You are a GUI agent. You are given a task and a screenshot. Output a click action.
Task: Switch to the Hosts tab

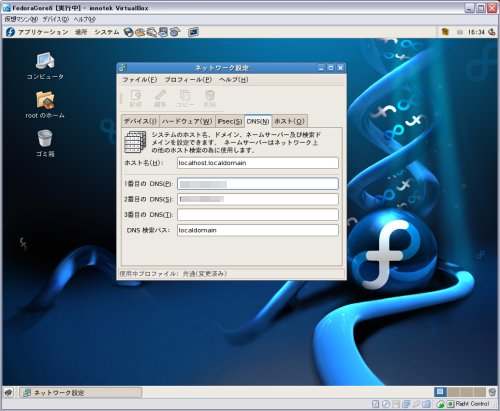click(x=289, y=121)
